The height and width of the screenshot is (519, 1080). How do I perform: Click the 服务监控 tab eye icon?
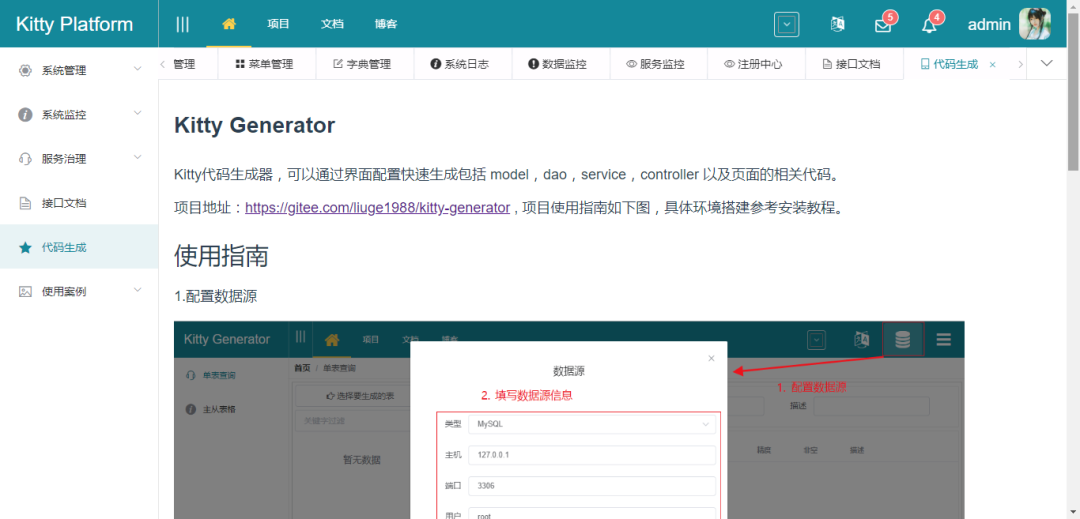[x=631, y=64]
